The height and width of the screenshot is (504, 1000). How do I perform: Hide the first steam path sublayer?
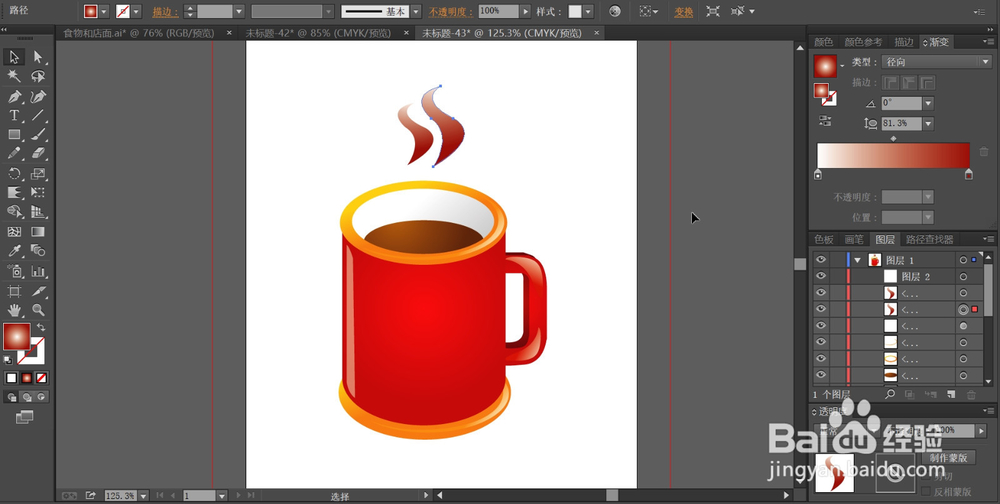click(821, 293)
